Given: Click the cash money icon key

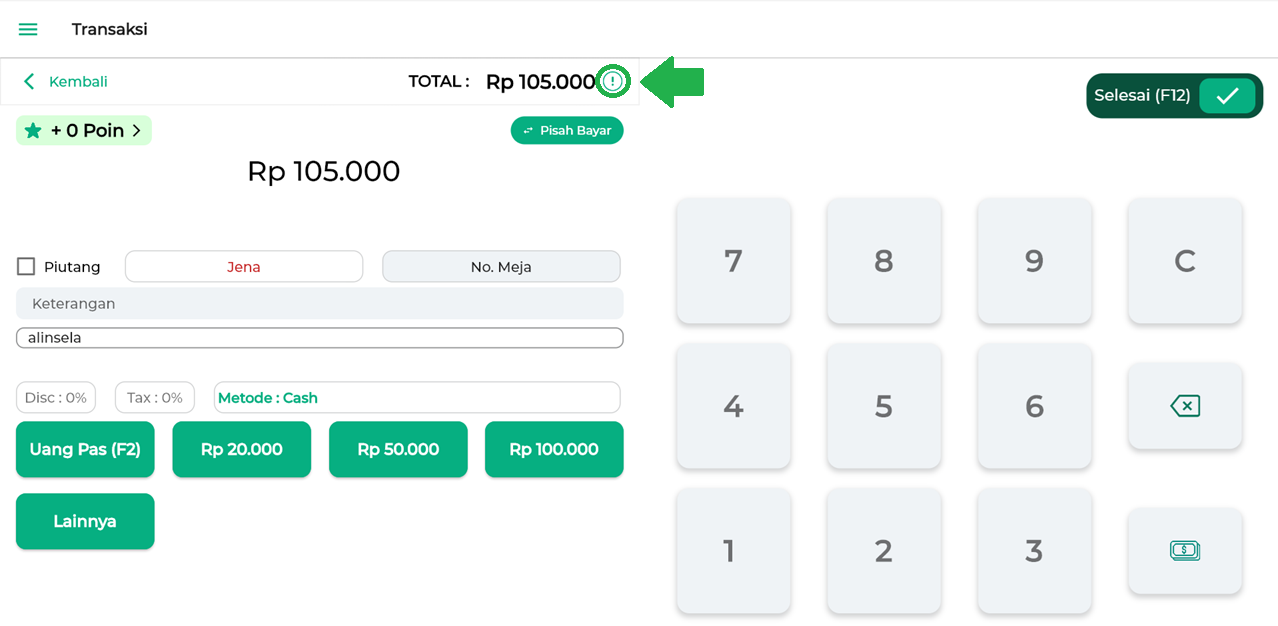Looking at the screenshot, I should tap(1184, 550).
